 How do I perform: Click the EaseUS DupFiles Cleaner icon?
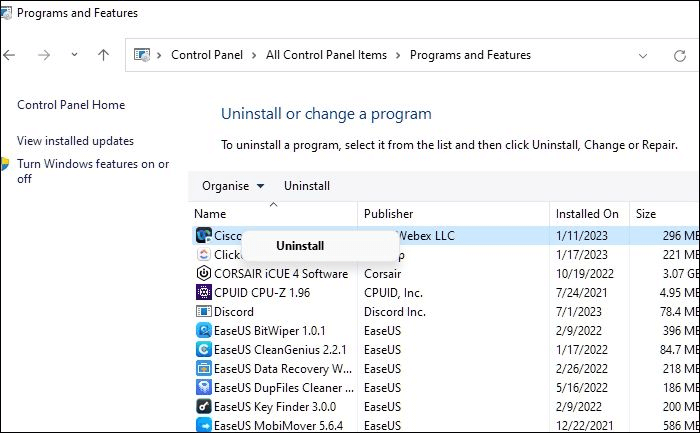tap(204, 387)
